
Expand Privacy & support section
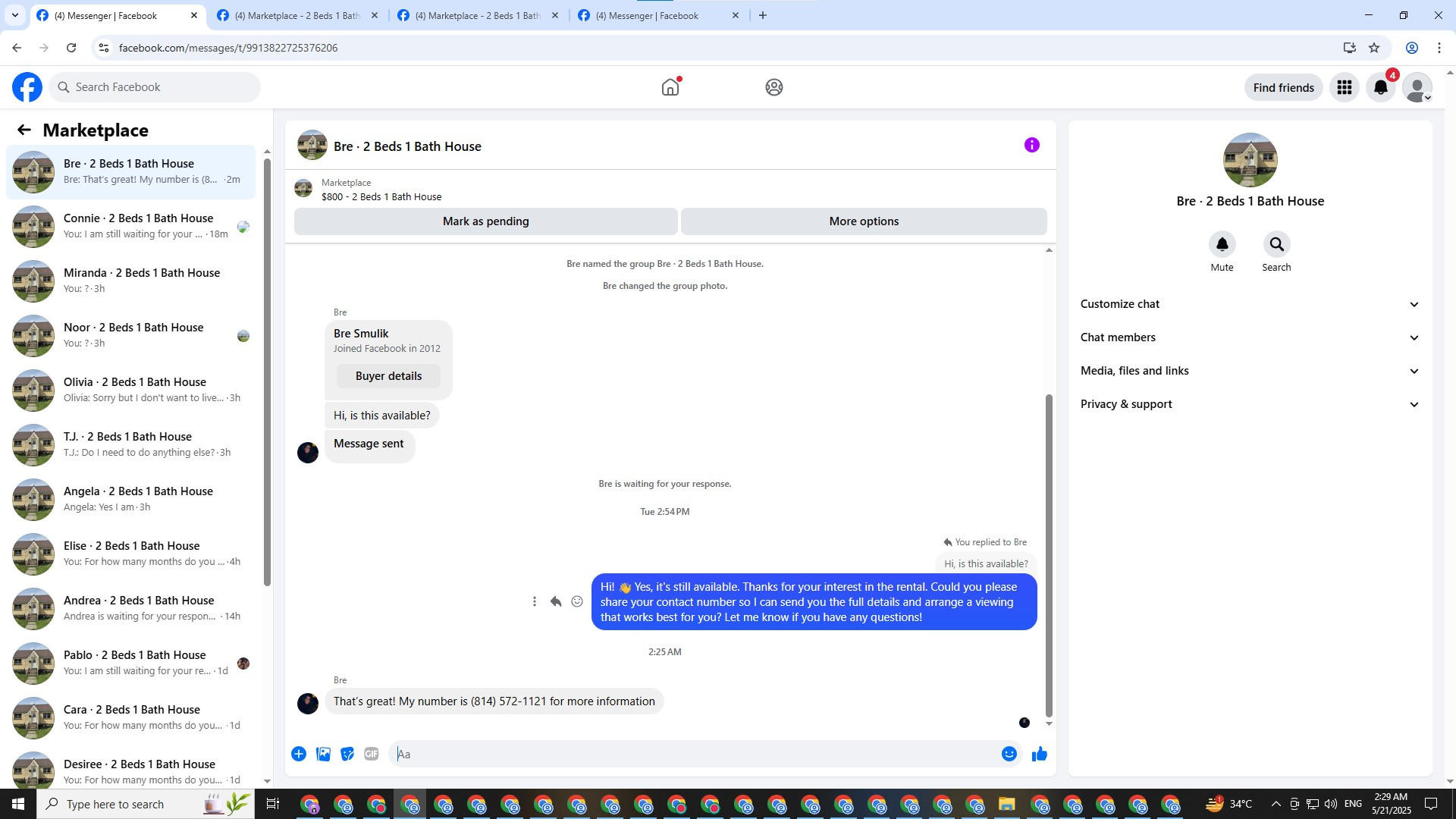[x=1250, y=404]
